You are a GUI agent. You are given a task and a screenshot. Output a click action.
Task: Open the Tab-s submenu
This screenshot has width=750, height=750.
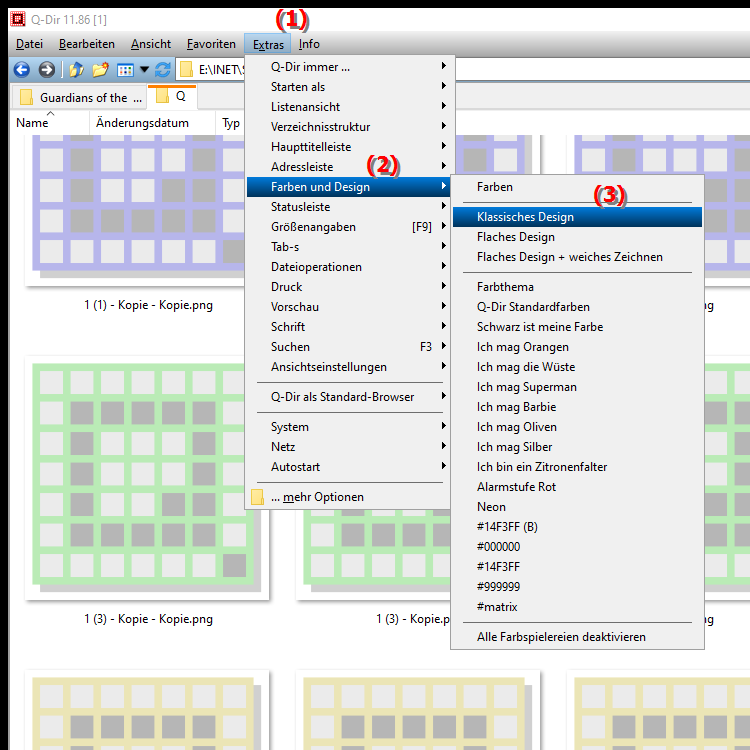[x=348, y=247]
